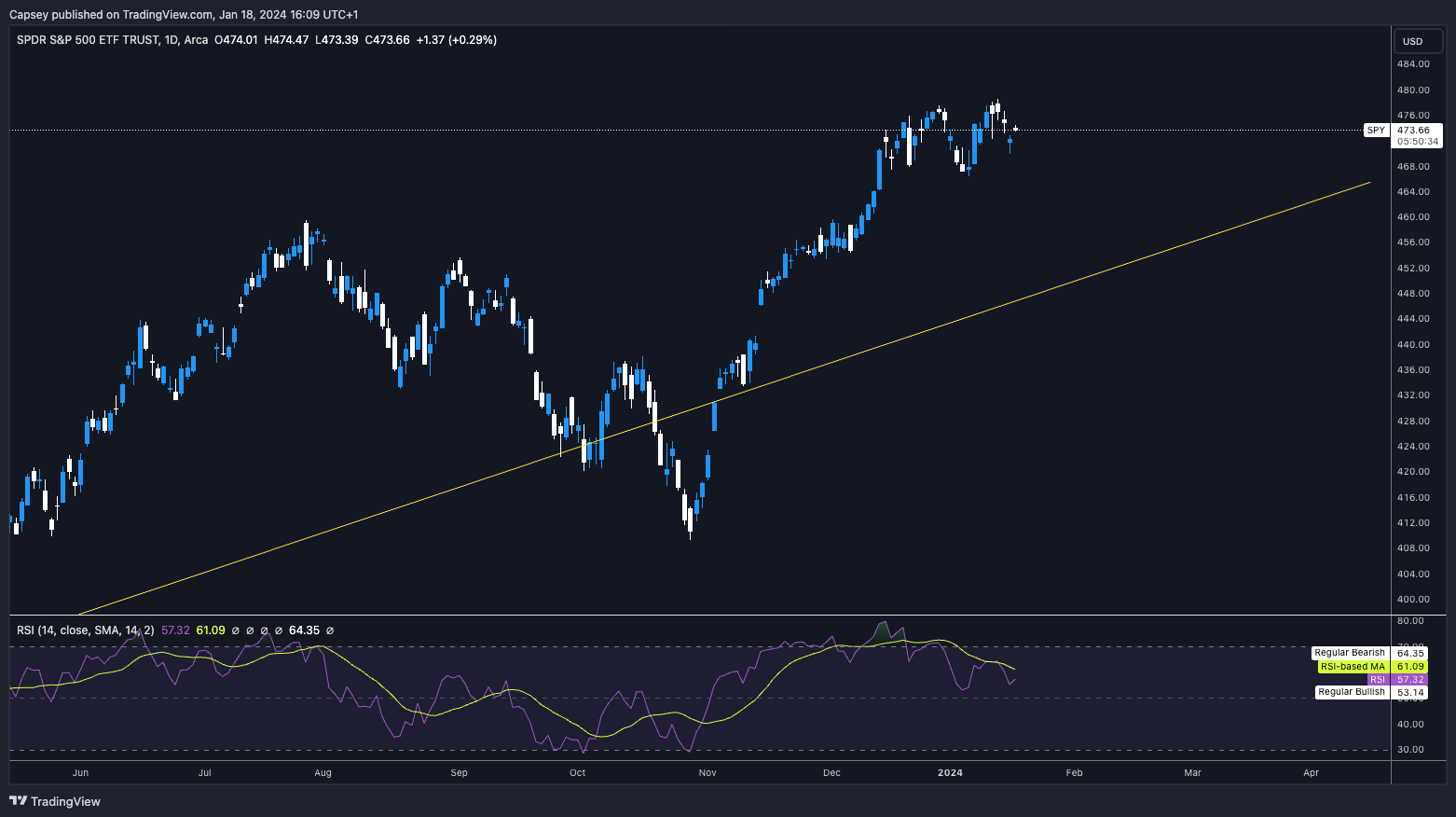Click the TradingView logo at bottom left
The height and width of the screenshot is (817, 1456).
click(55, 801)
